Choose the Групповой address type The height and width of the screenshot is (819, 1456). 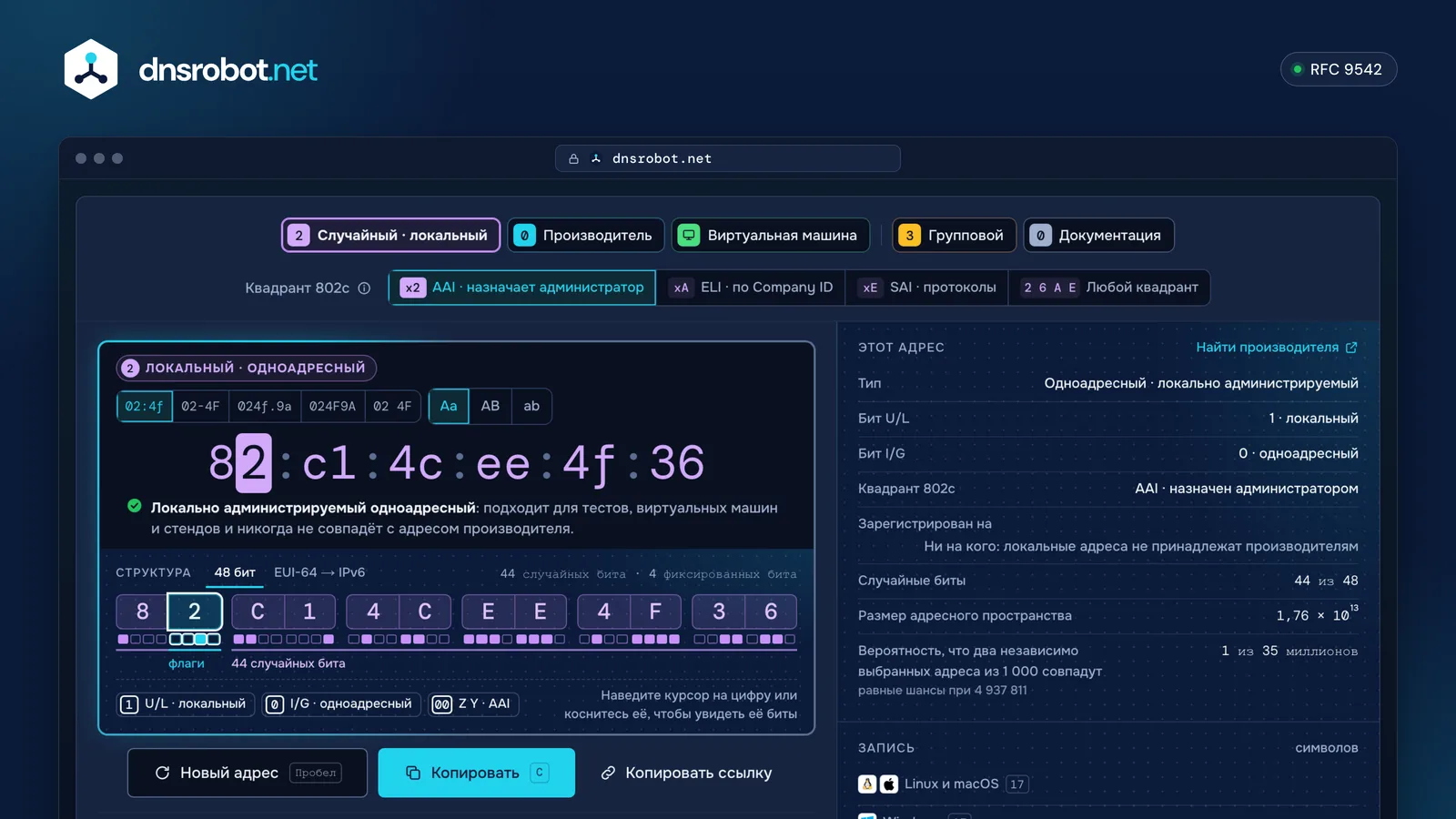pos(955,235)
